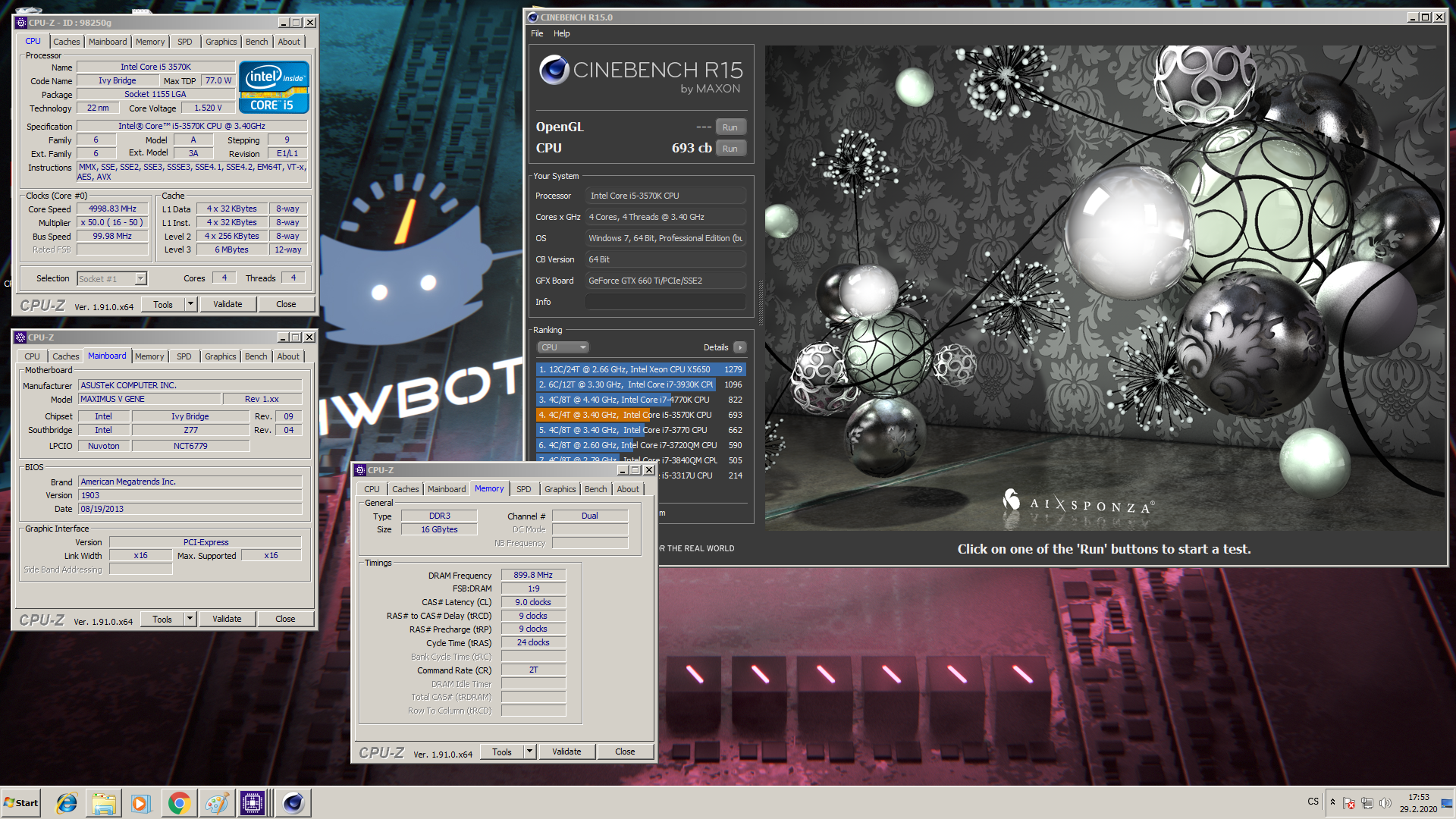Open SPD tab in Memory CPU-Z window
1456x819 pixels.
click(x=524, y=489)
